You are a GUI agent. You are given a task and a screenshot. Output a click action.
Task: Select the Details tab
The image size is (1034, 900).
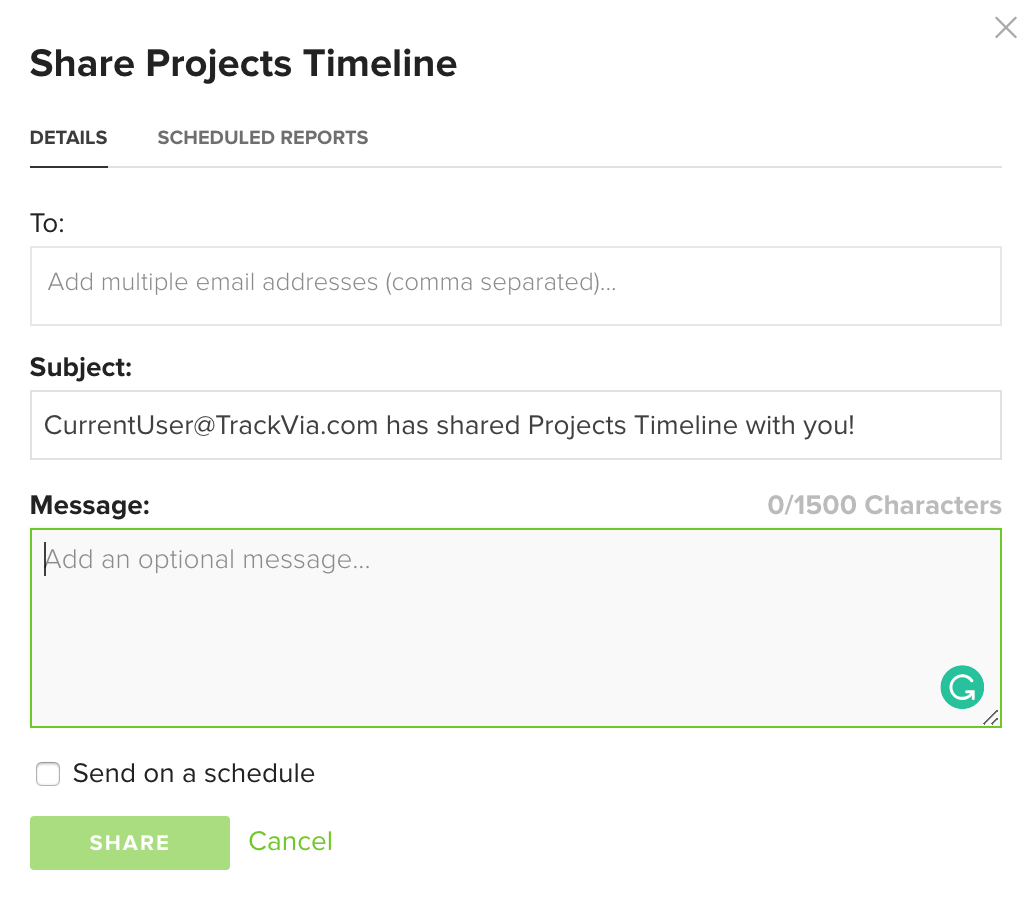coord(69,138)
